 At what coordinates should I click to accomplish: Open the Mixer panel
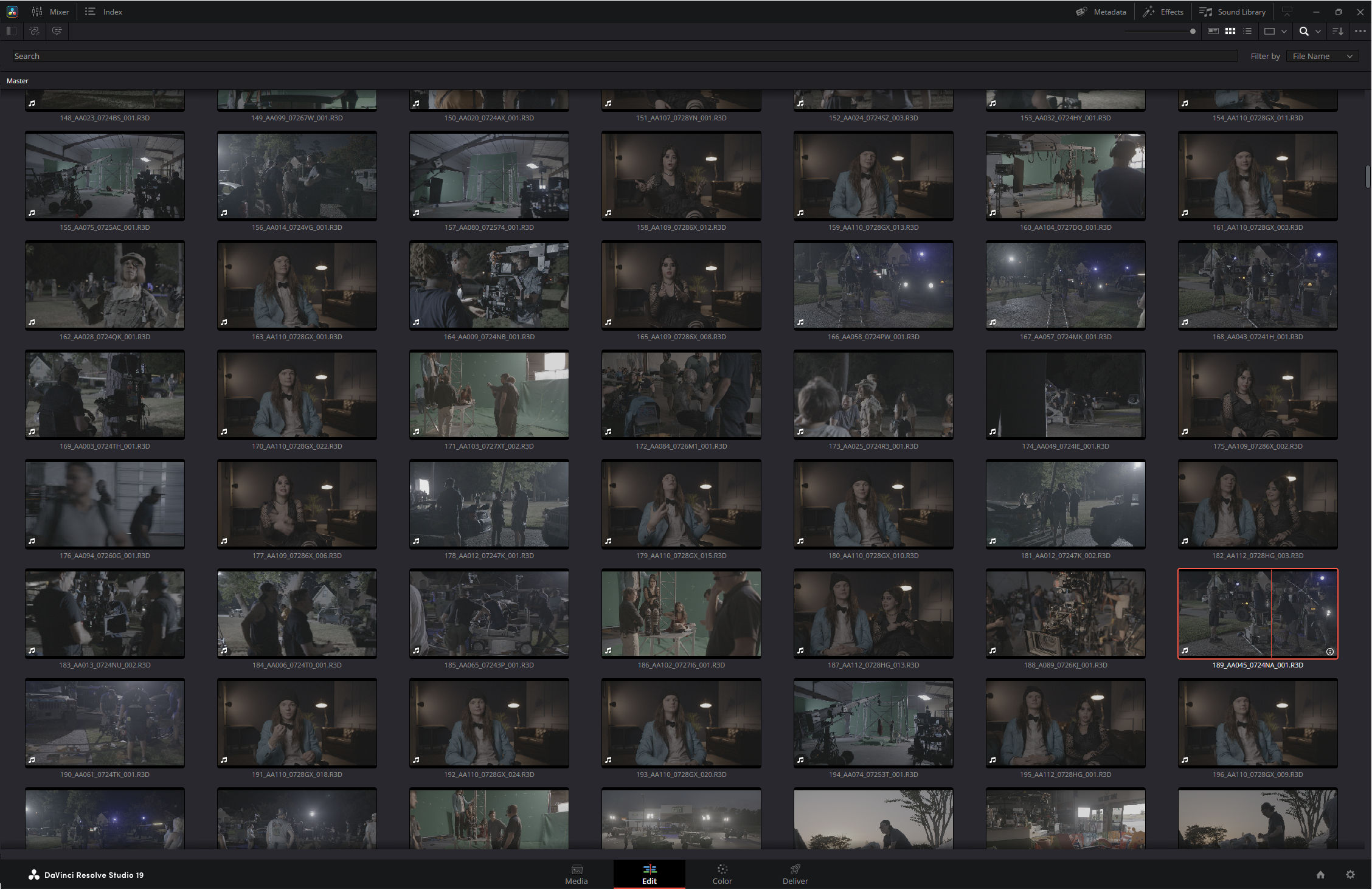(50, 12)
